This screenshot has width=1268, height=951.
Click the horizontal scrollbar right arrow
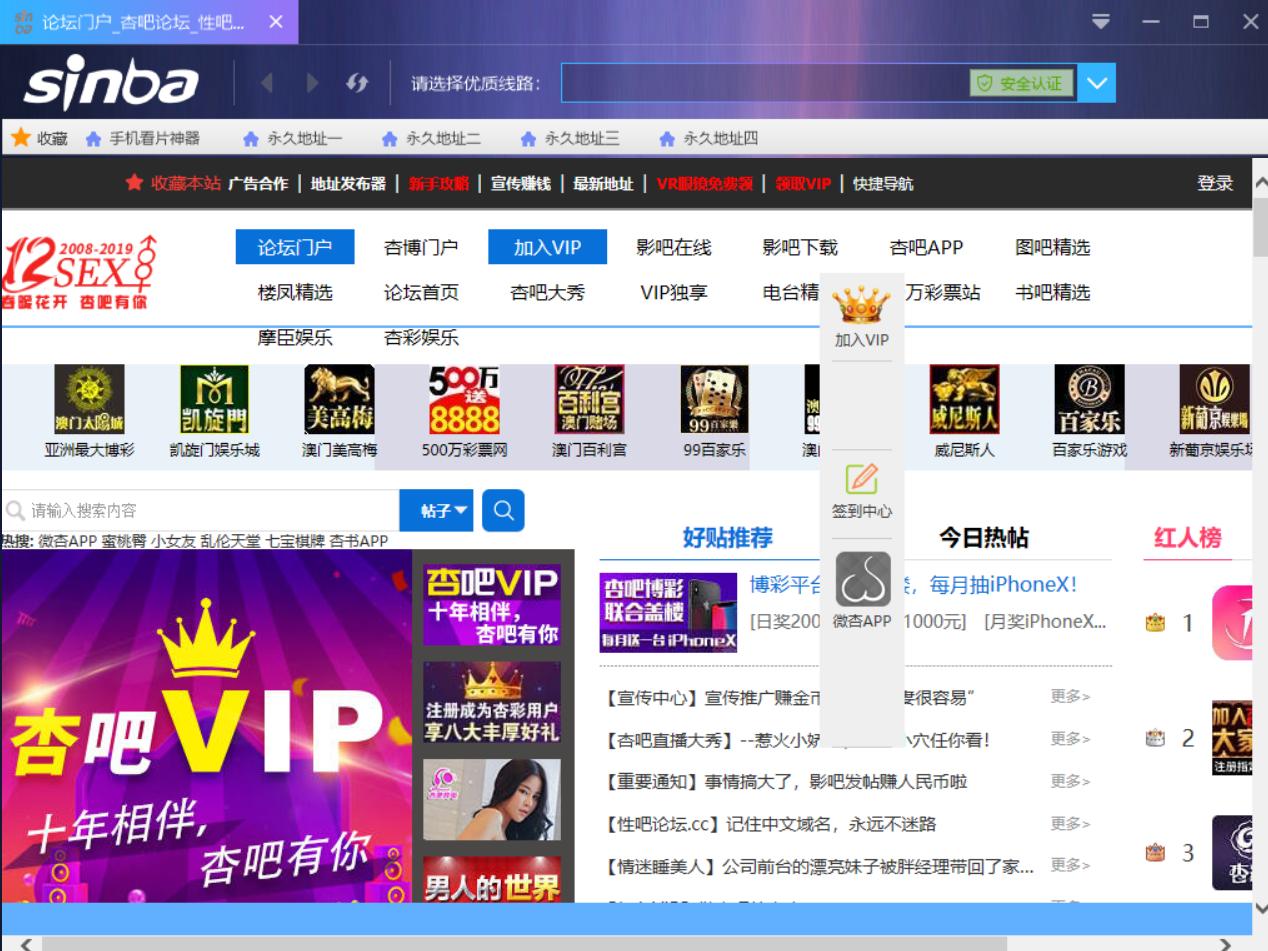pyautogui.click(x=1226, y=943)
